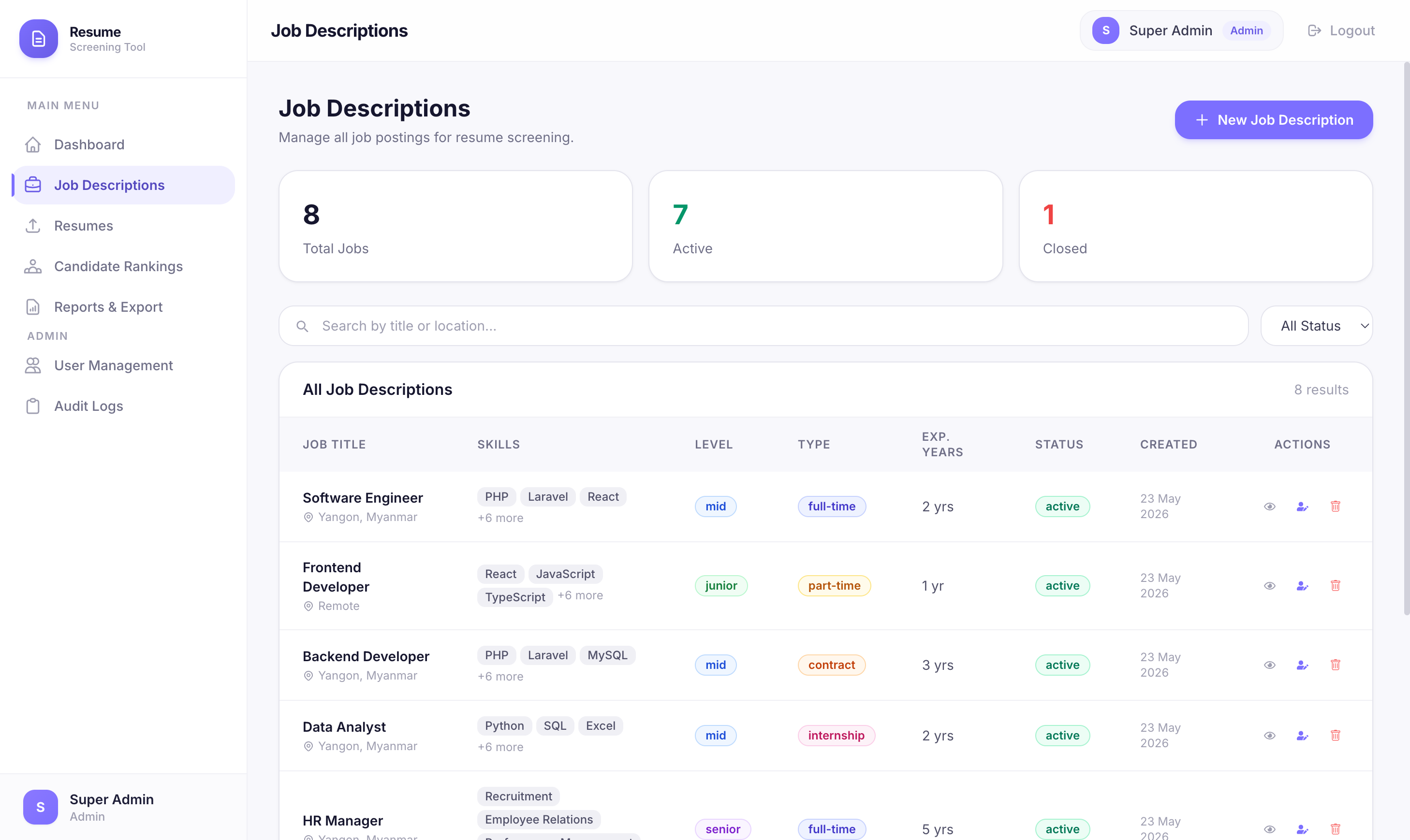Click the Super Admin avatar in header

pos(1105,30)
